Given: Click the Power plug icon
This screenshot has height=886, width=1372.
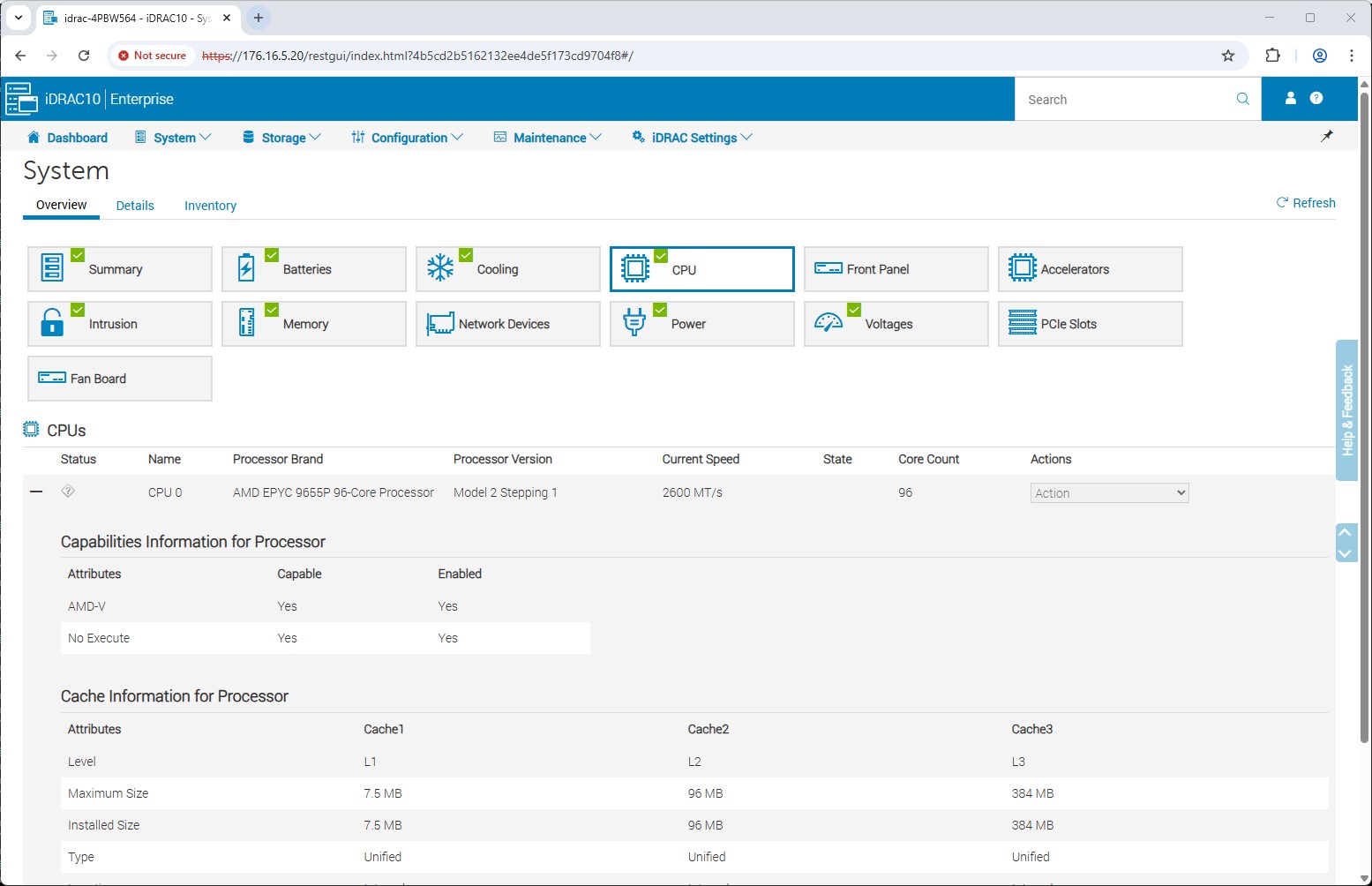Looking at the screenshot, I should (634, 323).
